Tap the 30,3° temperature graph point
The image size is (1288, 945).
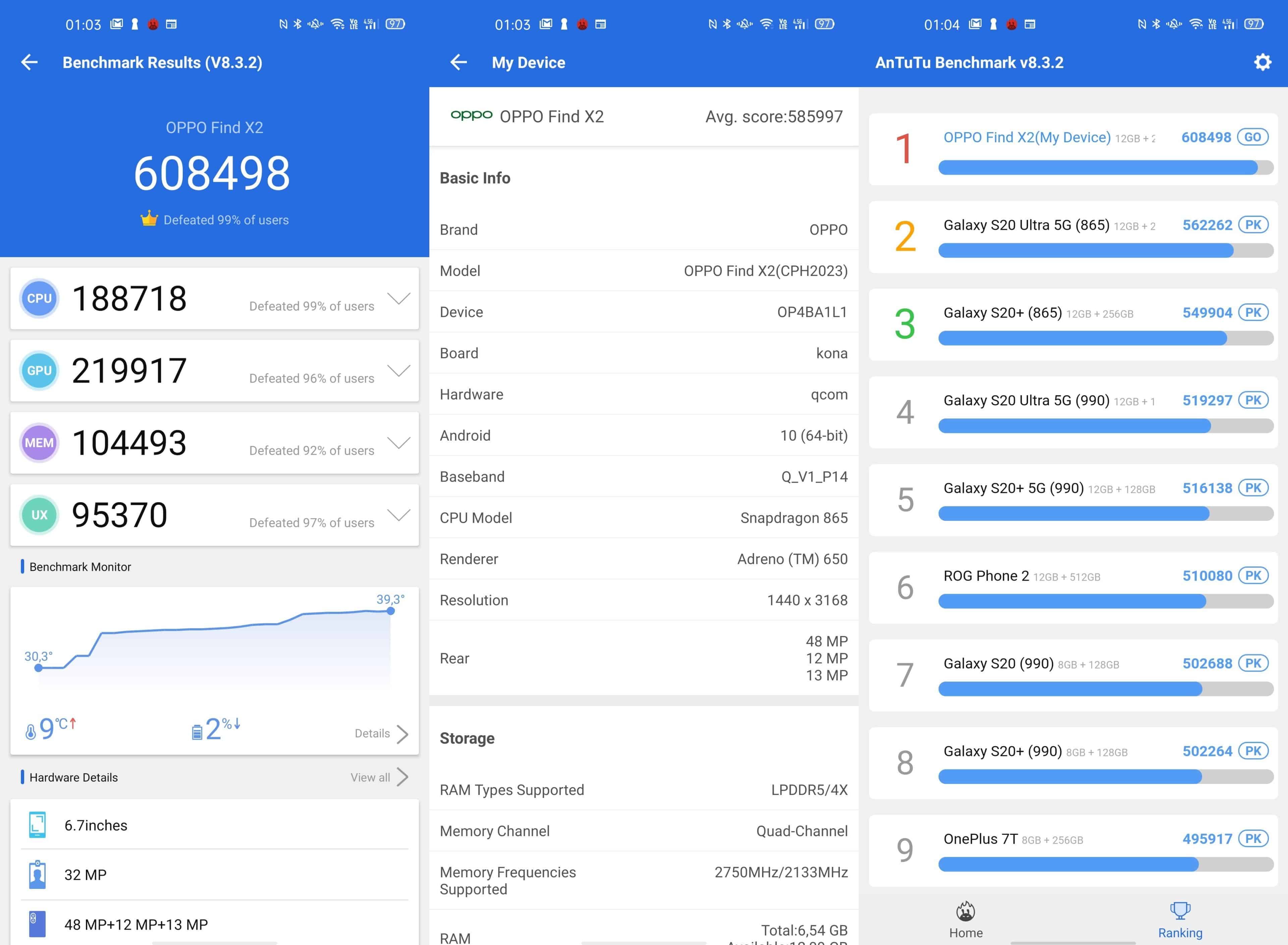[x=38, y=667]
